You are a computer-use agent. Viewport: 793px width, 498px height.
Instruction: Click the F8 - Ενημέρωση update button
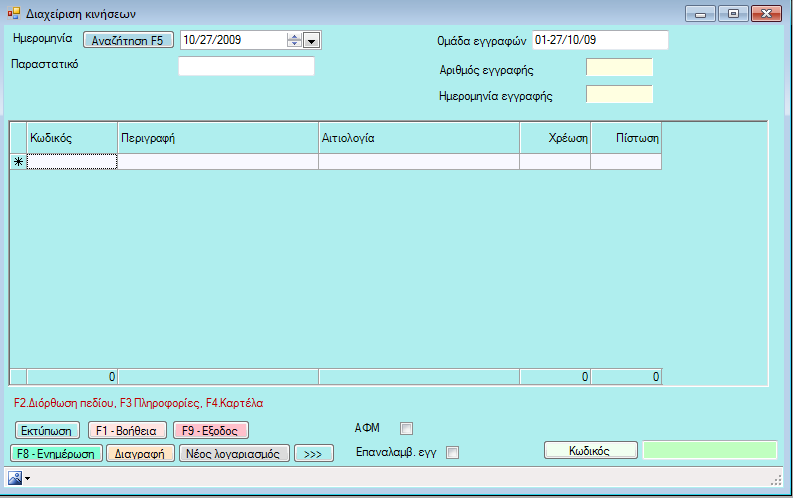[x=56, y=454]
